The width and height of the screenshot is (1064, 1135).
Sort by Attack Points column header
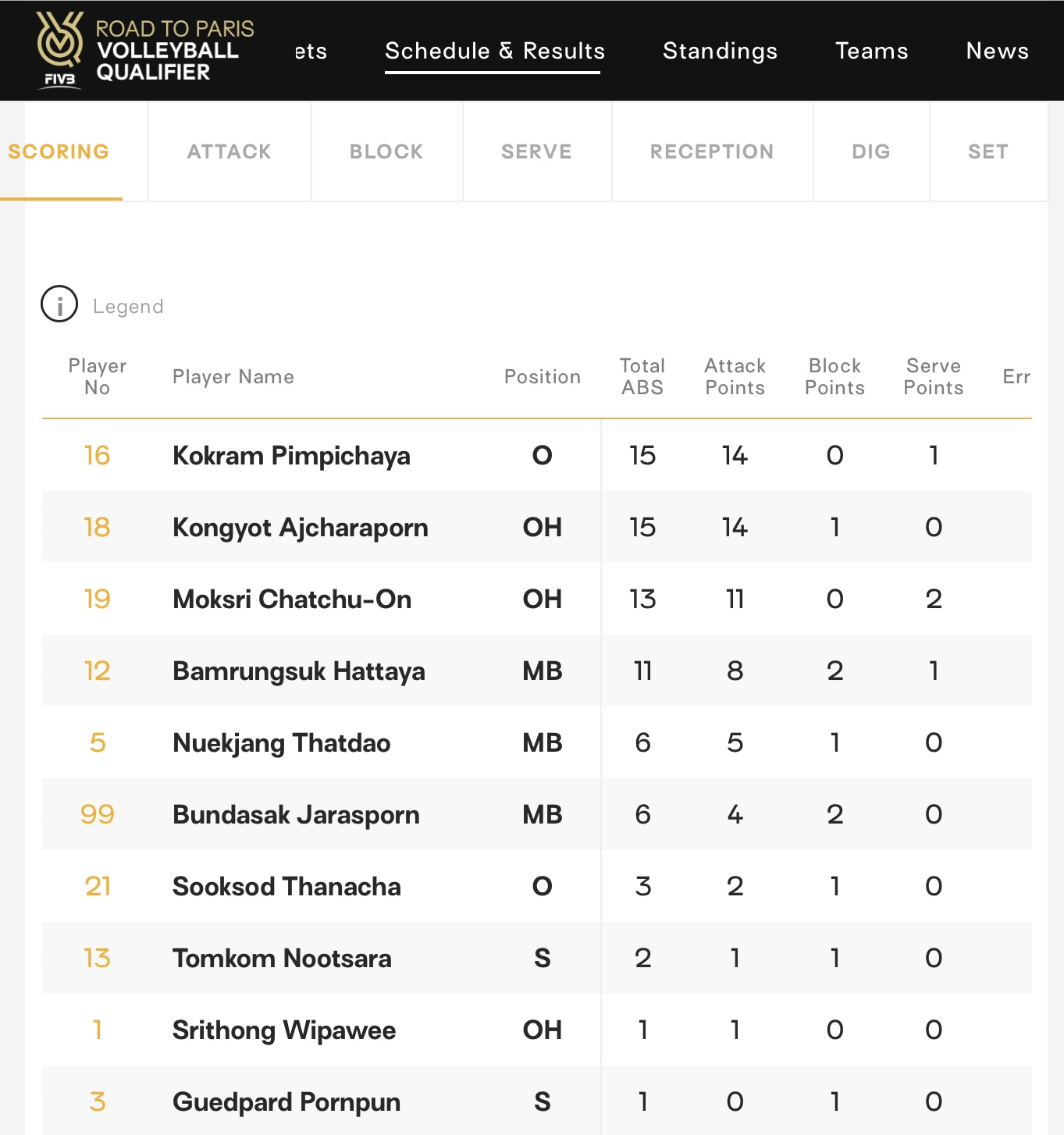point(735,376)
